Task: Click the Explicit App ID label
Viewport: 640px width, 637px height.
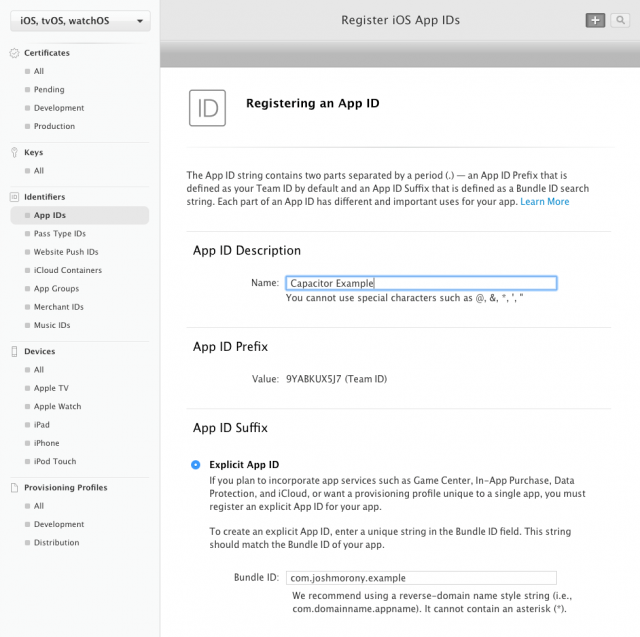Action: (244, 465)
